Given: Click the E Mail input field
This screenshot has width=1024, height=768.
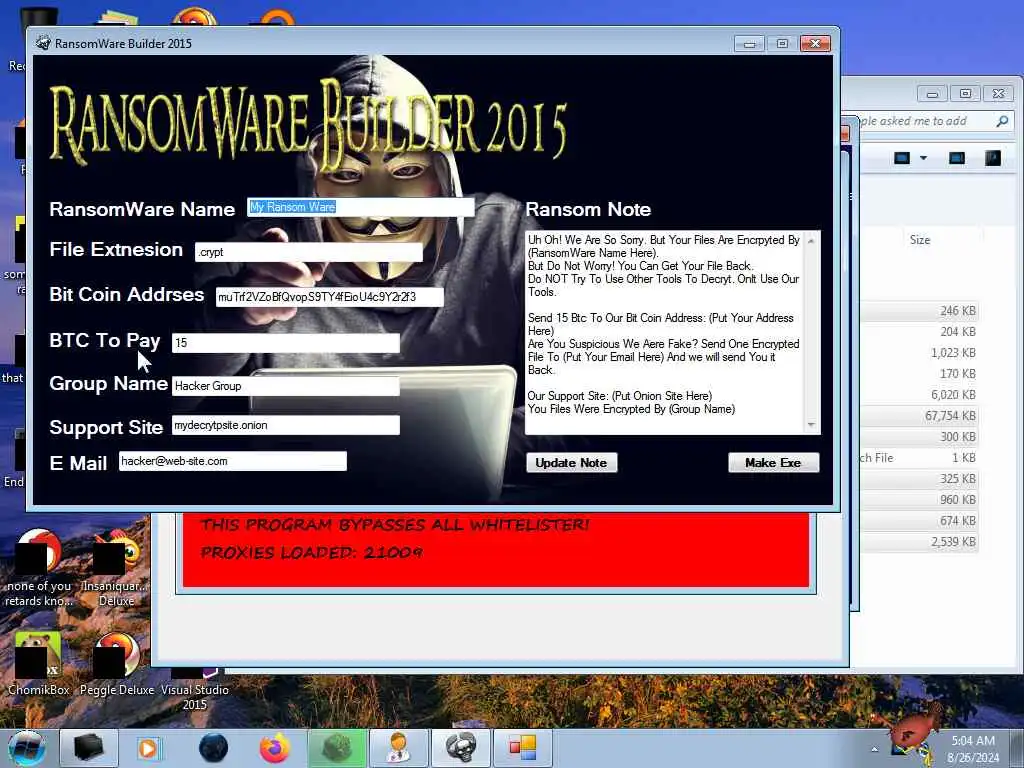Looking at the screenshot, I should coord(232,461).
